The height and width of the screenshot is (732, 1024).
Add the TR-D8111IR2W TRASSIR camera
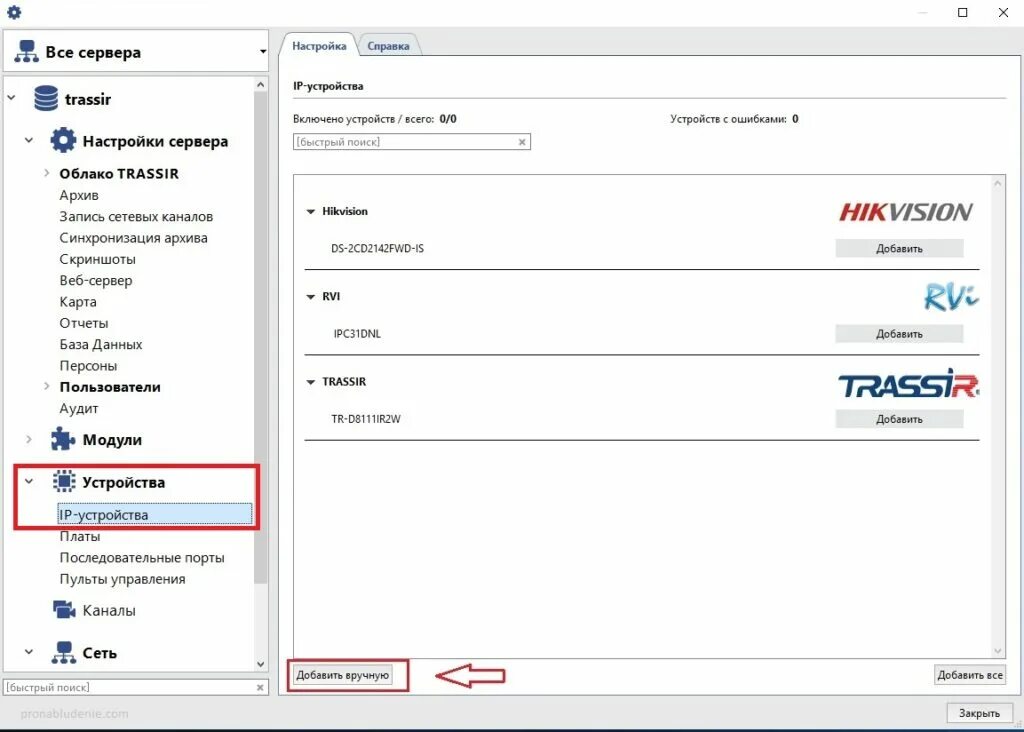click(899, 419)
